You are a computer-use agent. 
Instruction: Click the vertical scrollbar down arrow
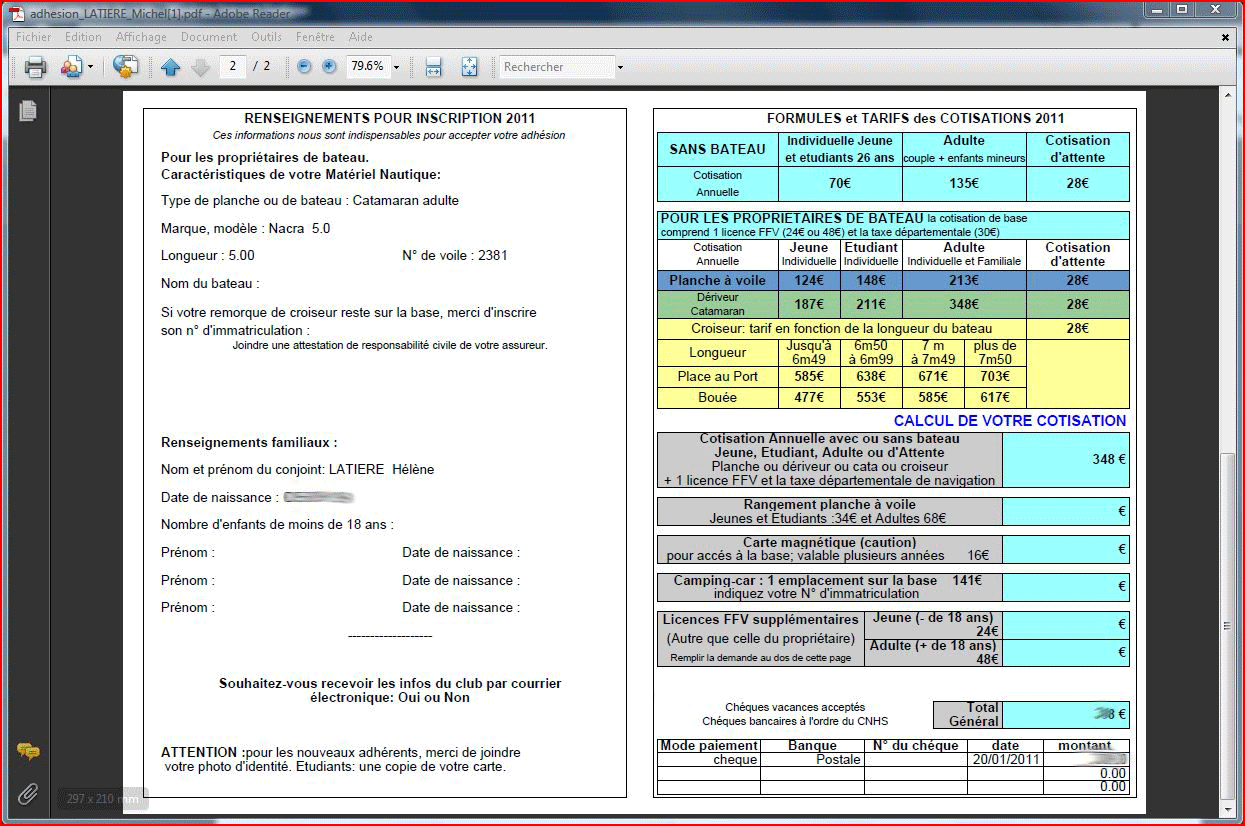[x=1228, y=808]
